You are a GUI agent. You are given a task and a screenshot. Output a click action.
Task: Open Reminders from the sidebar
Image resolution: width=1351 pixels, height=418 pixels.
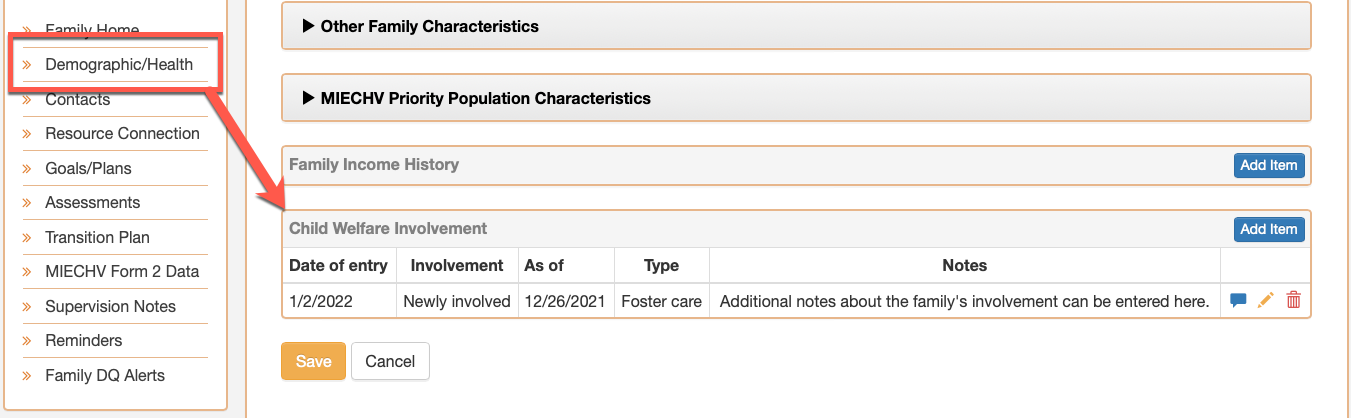pyautogui.click(x=83, y=340)
